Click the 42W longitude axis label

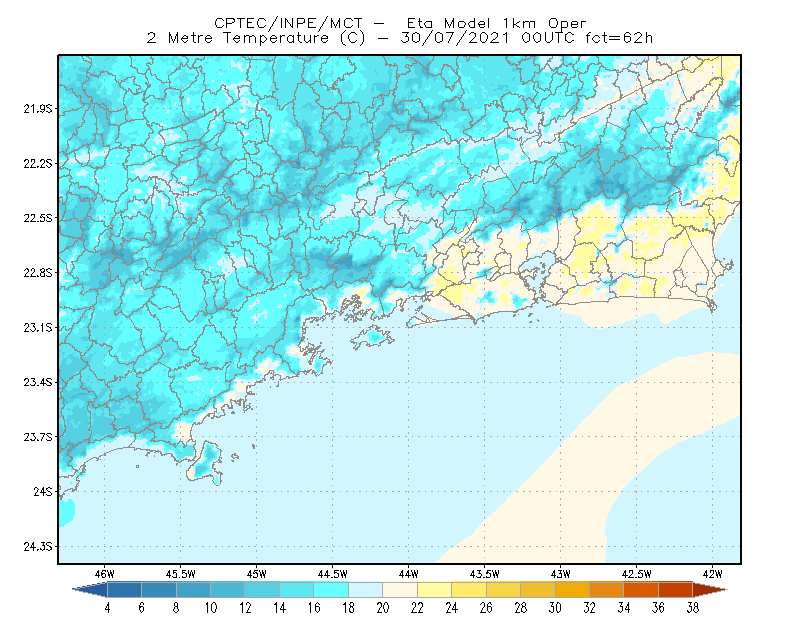coord(712,574)
